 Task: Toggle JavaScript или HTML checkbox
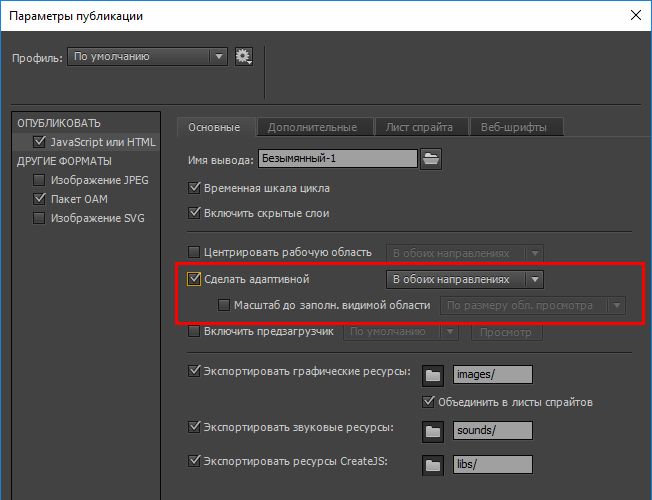39,142
